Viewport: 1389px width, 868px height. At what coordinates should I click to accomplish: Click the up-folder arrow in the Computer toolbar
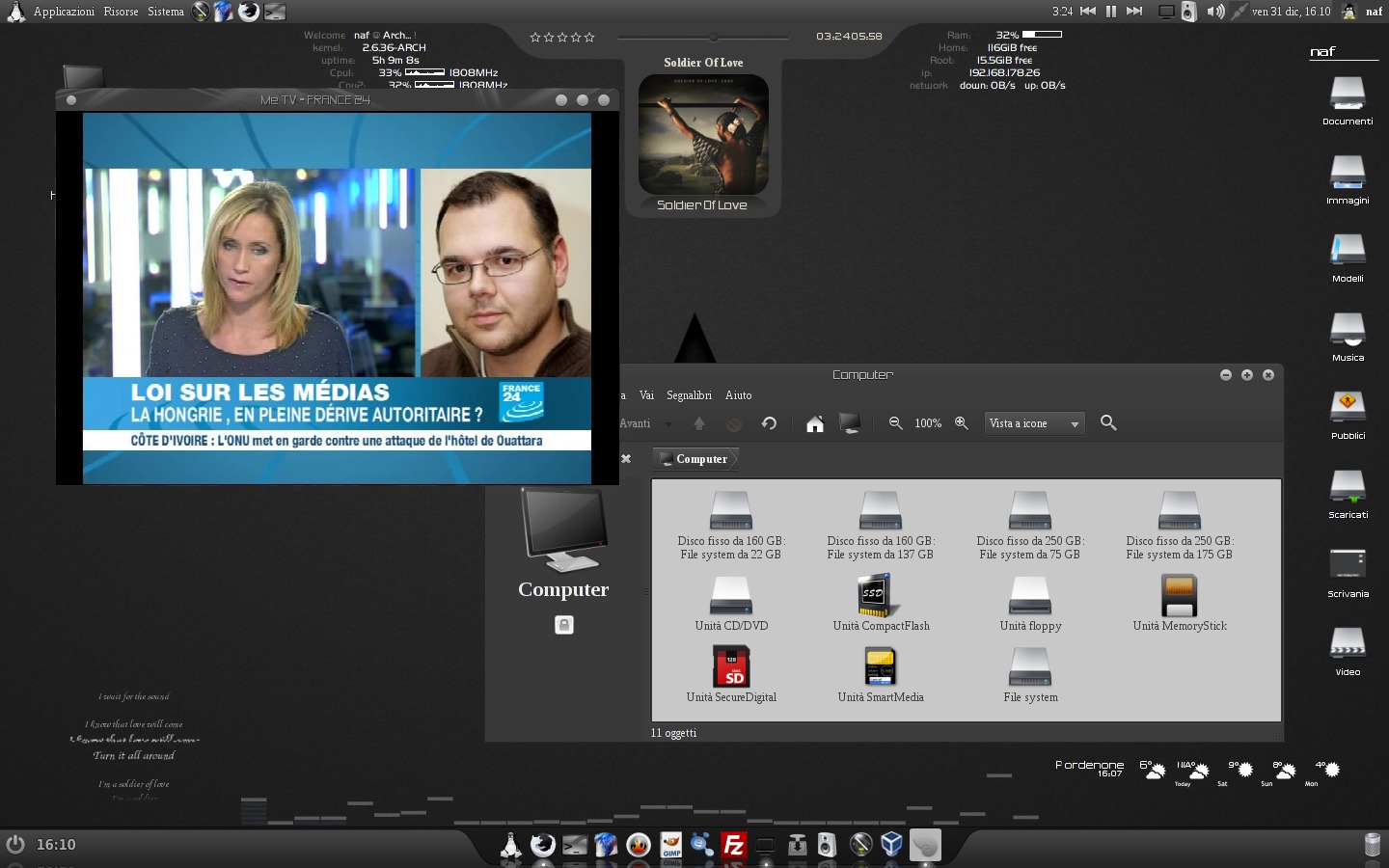[x=699, y=423]
